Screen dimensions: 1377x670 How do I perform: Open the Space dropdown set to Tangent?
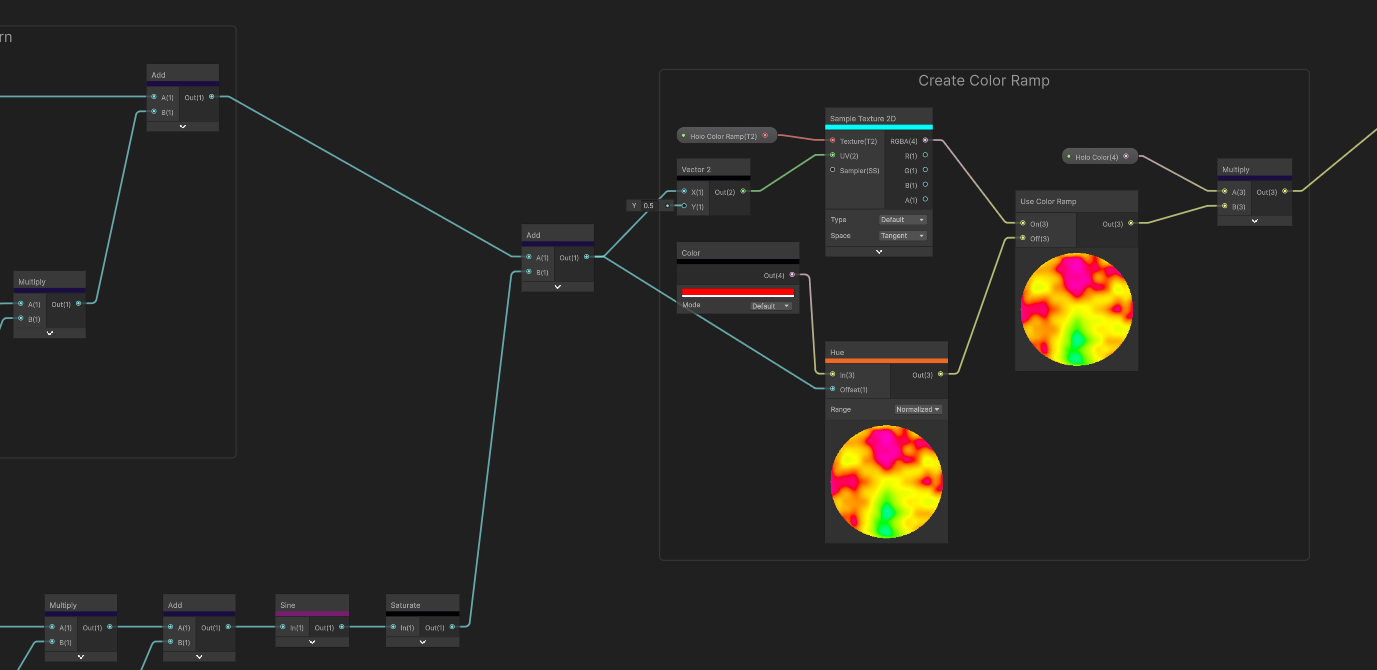pos(903,236)
